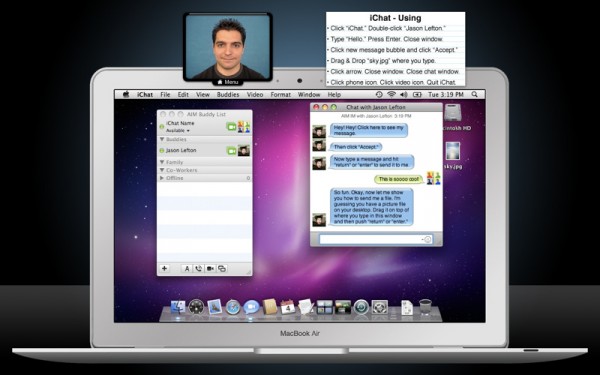The height and width of the screenshot is (375, 600).
Task: Open the View menu
Action: (203, 95)
